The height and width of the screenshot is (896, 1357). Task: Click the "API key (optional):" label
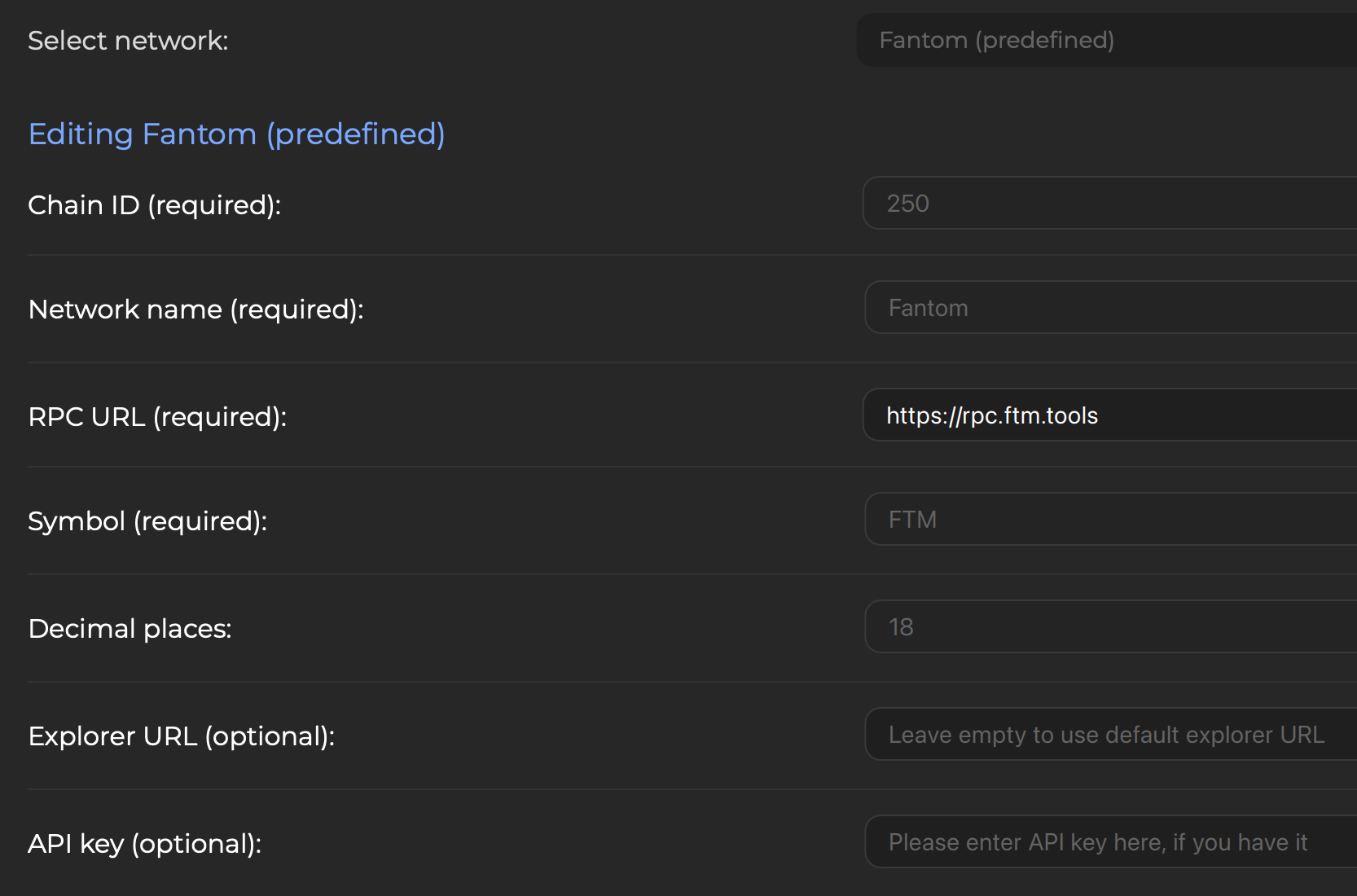click(144, 844)
